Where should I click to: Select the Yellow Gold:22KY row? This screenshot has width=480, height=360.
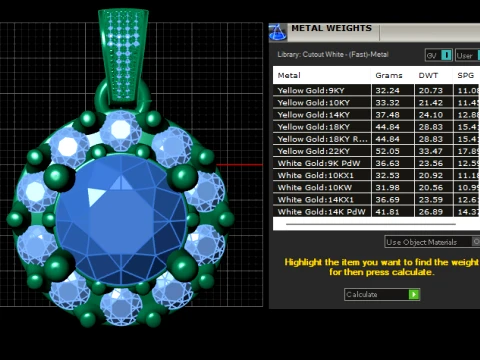(376, 151)
